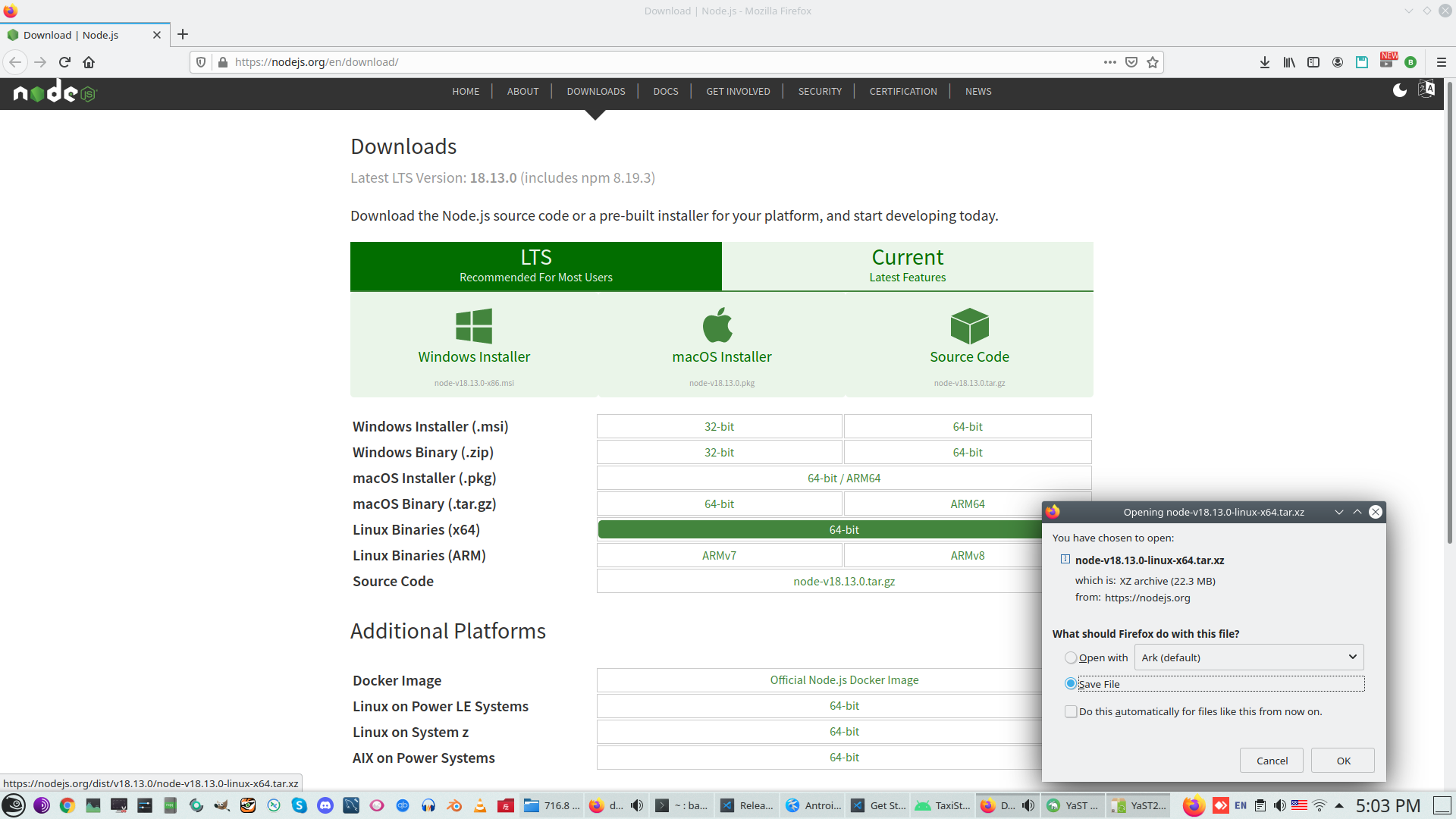Viewport: 1456px width, 819px height.
Task: Open page actions three-dots menu
Action: coord(1109,62)
